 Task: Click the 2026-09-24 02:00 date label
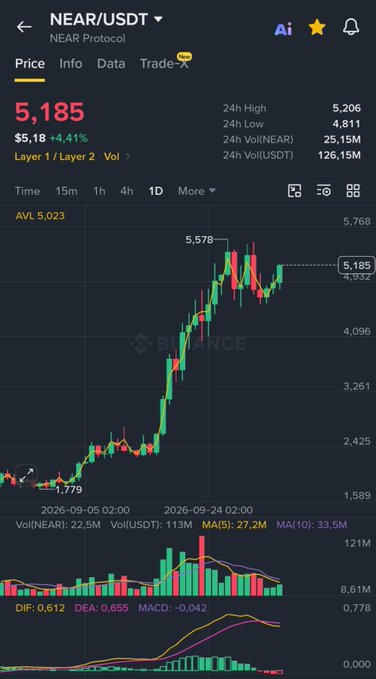(208, 510)
